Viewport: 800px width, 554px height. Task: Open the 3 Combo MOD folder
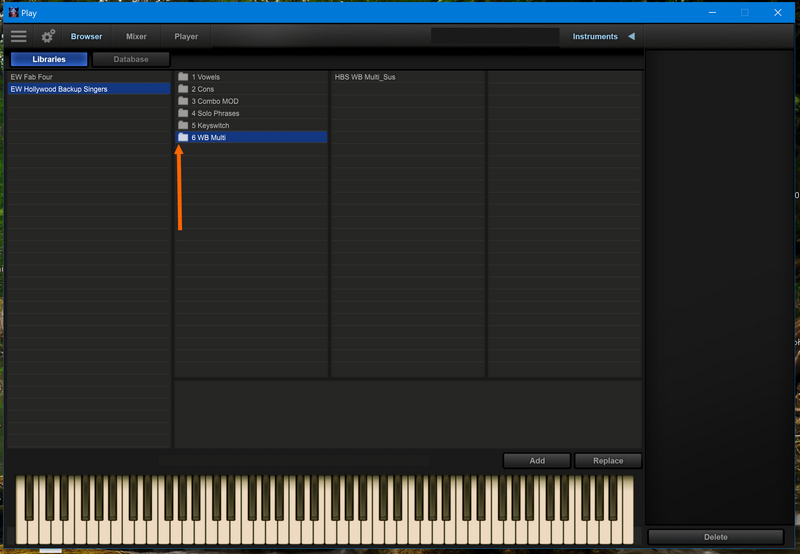[x=214, y=101]
